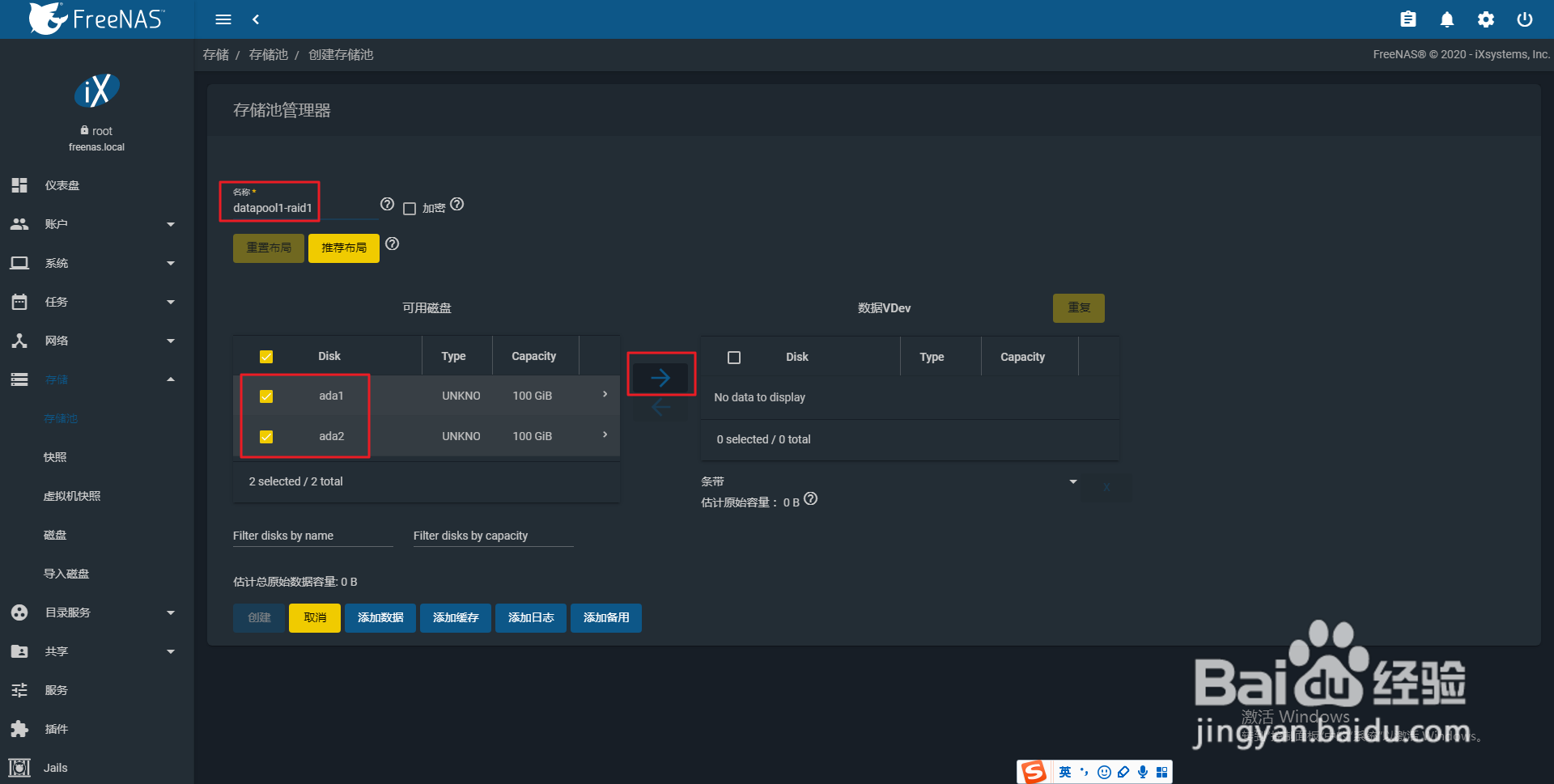The image size is (1554, 784).
Task: Focus the pool name input field
Action: pos(305,208)
